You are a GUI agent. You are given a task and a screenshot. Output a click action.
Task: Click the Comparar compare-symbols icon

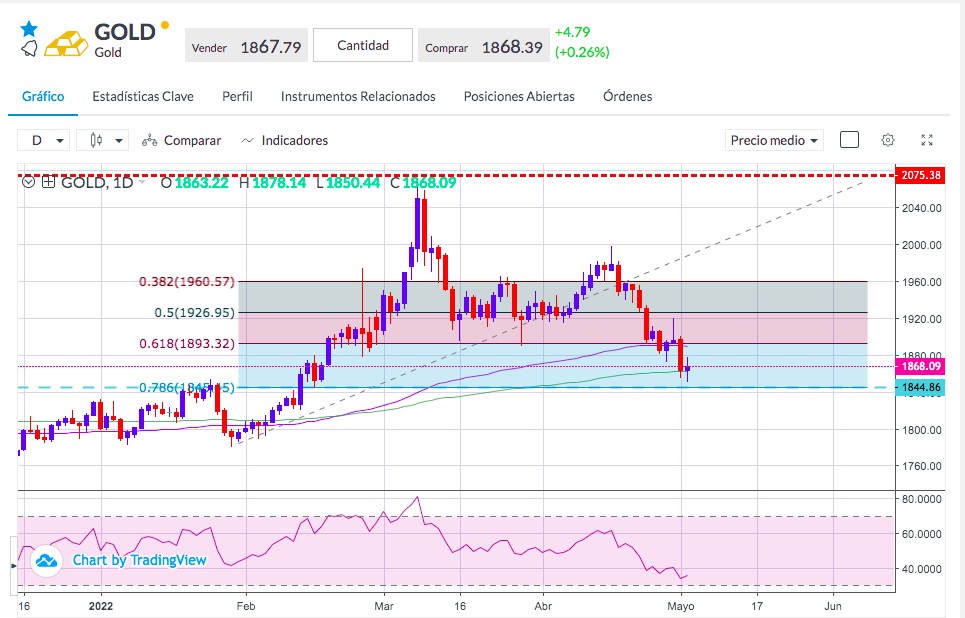coord(150,140)
